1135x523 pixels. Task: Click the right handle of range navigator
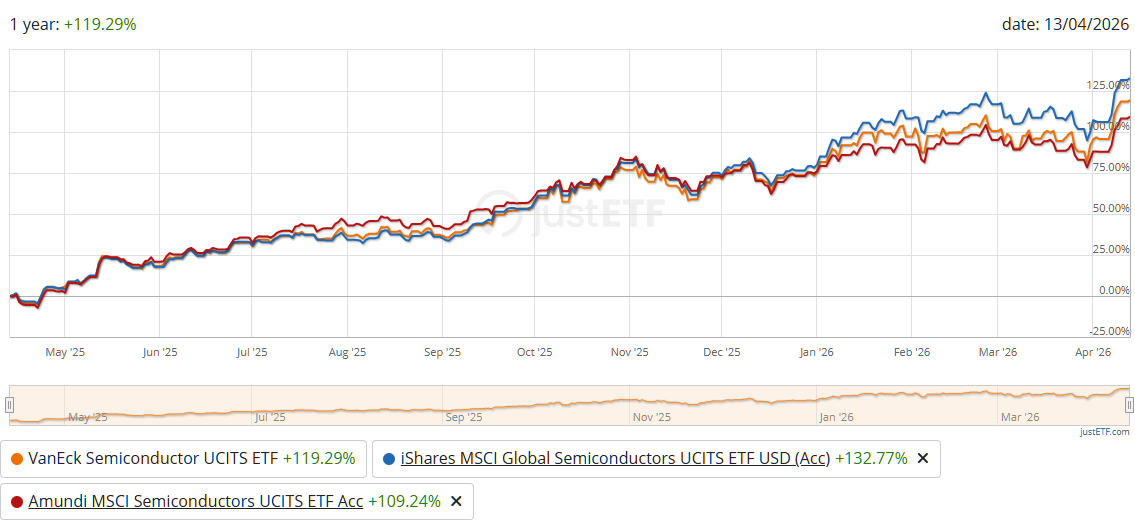(x=1129, y=404)
